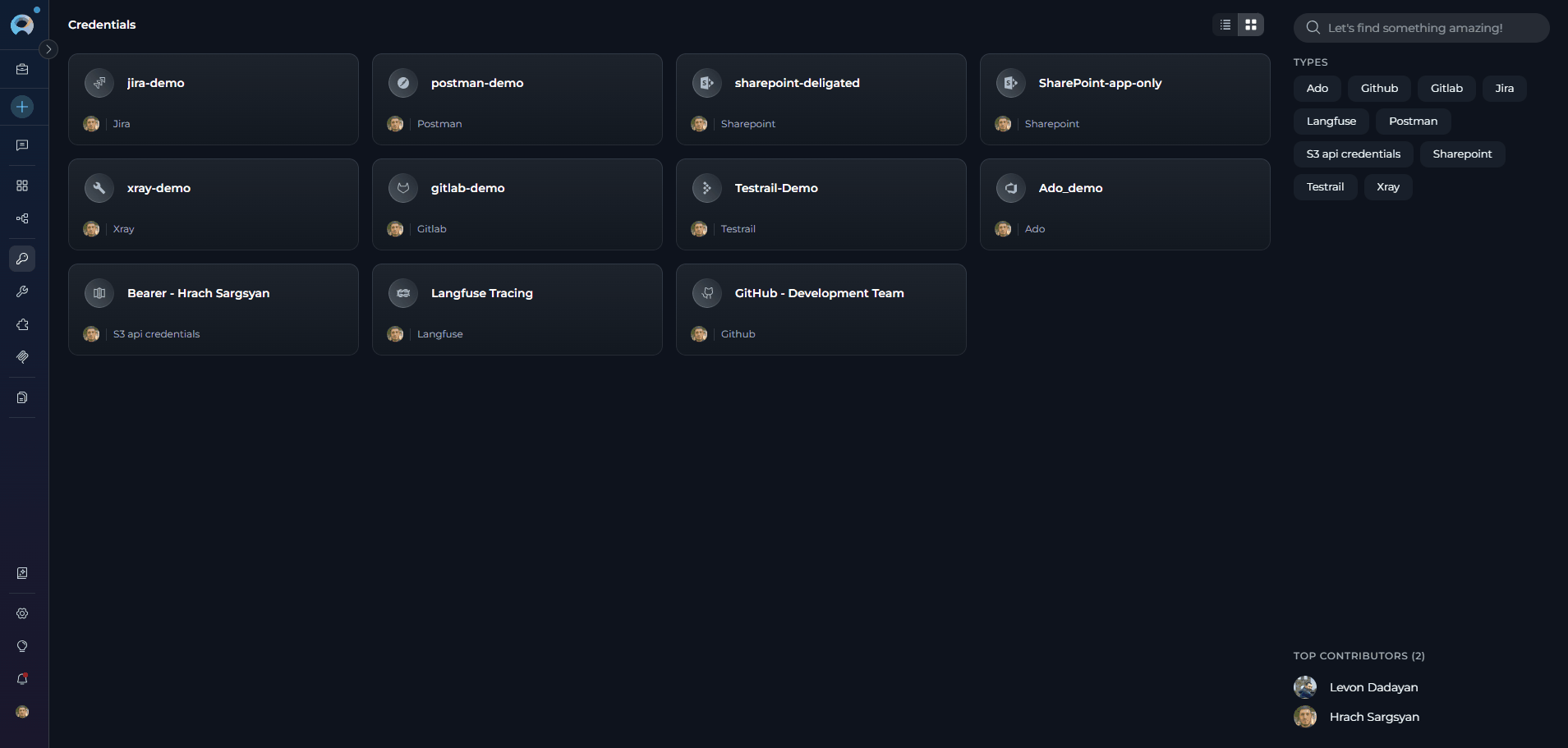Screen dimensions: 1568x748
Task: Click the 'Langfuse' type label on Langfuse Tracing card
Action: pos(440,334)
